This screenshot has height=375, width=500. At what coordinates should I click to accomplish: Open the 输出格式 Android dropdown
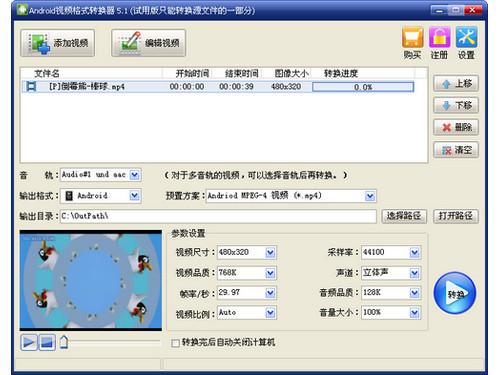[x=134, y=196]
